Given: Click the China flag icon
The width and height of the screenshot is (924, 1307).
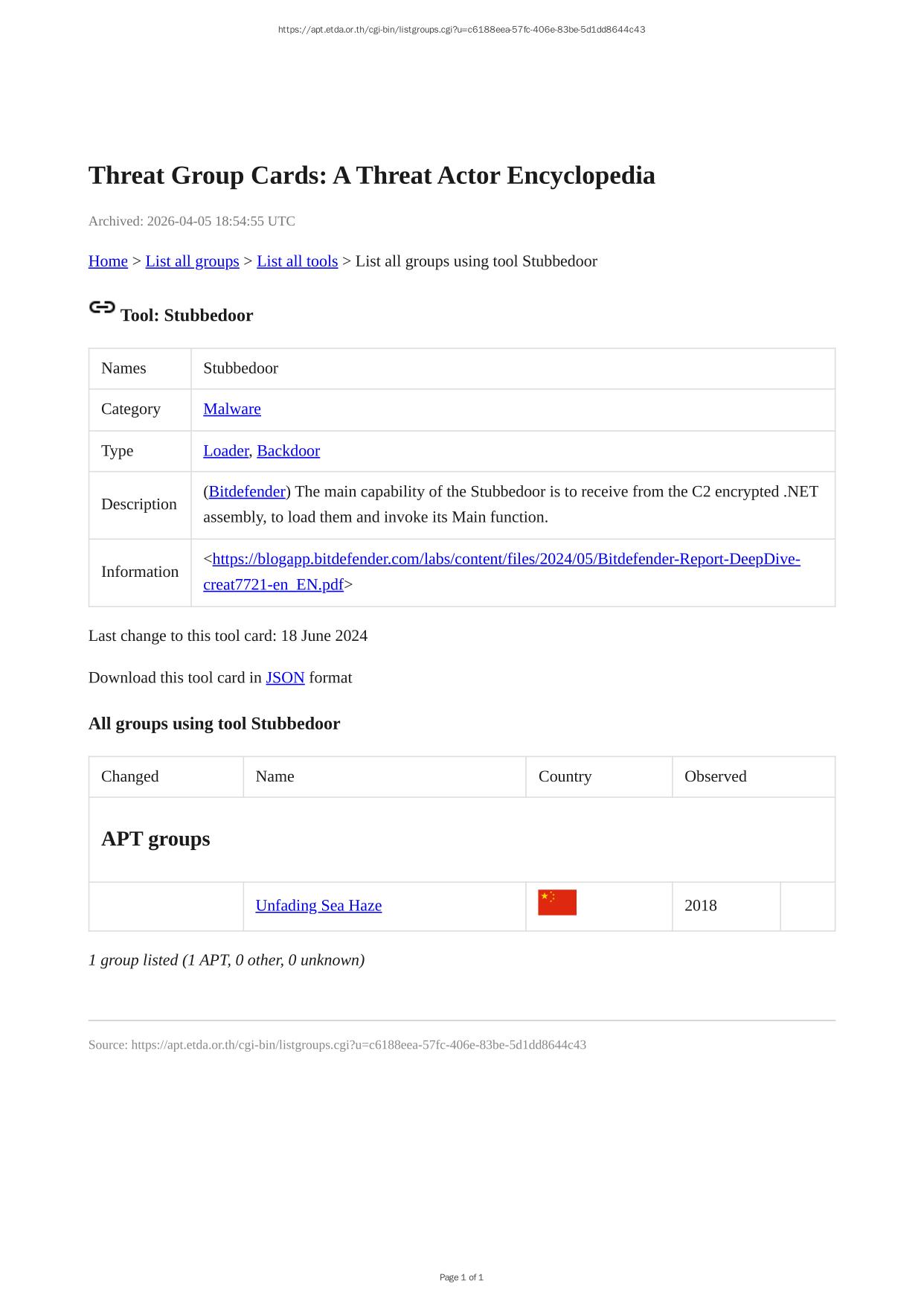Looking at the screenshot, I should click(x=556, y=903).
